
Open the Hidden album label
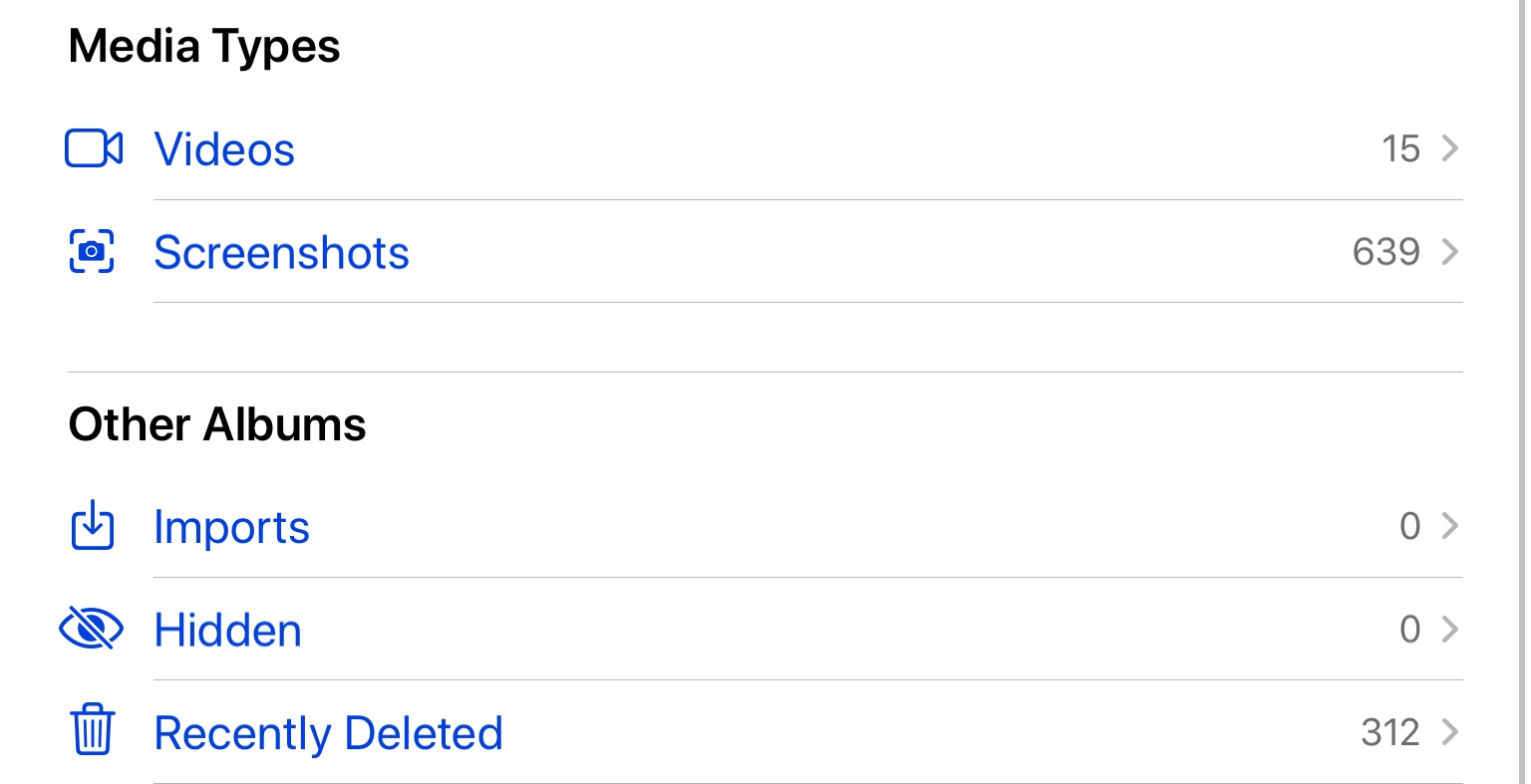[x=227, y=631]
